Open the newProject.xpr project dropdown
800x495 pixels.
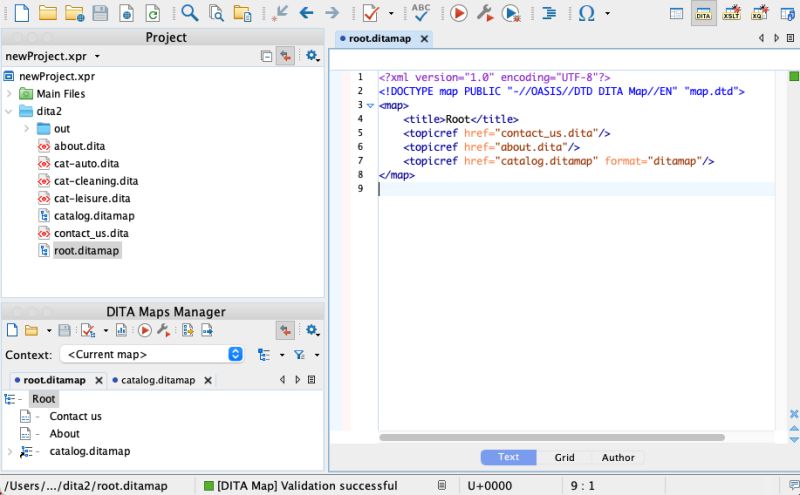click(97, 56)
